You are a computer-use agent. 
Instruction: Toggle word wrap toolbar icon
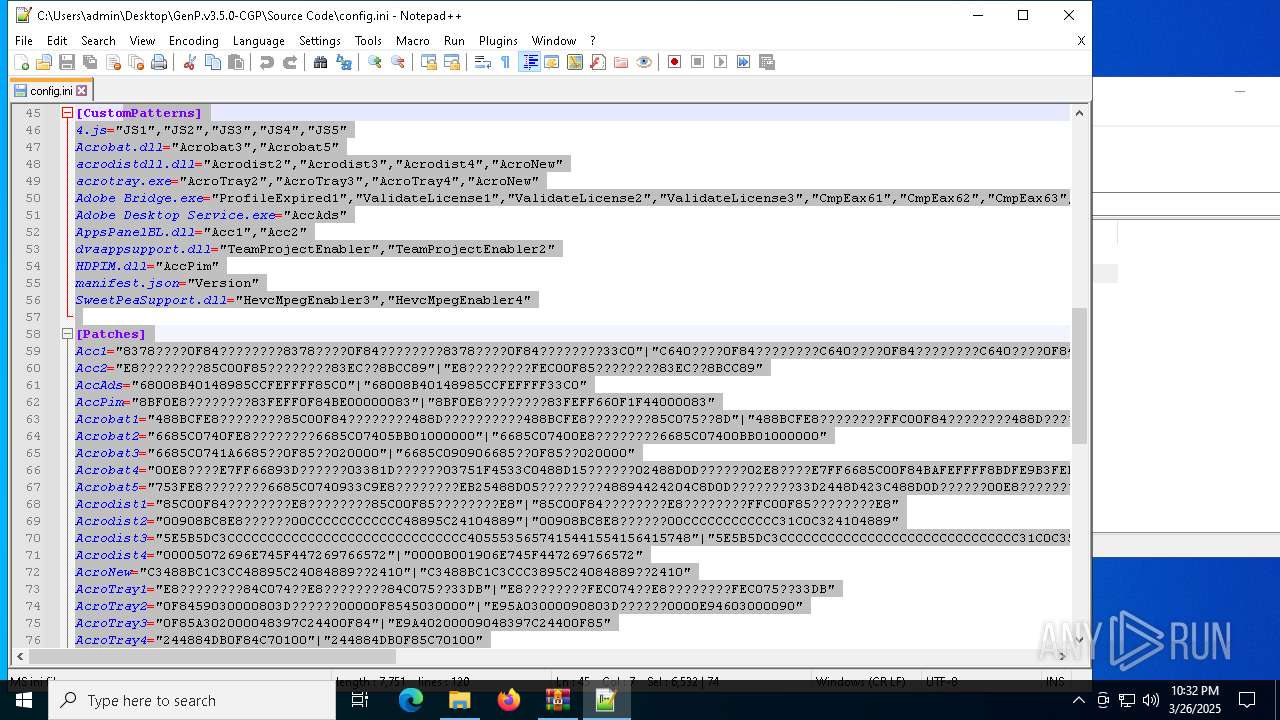[482, 62]
